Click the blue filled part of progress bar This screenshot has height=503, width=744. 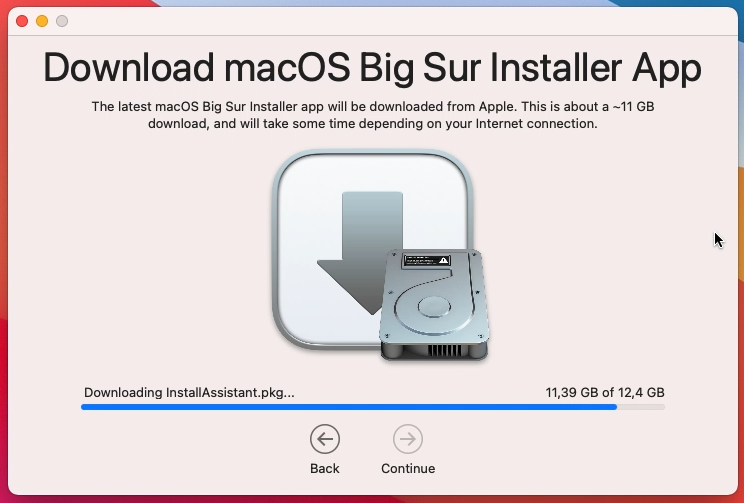(x=349, y=407)
